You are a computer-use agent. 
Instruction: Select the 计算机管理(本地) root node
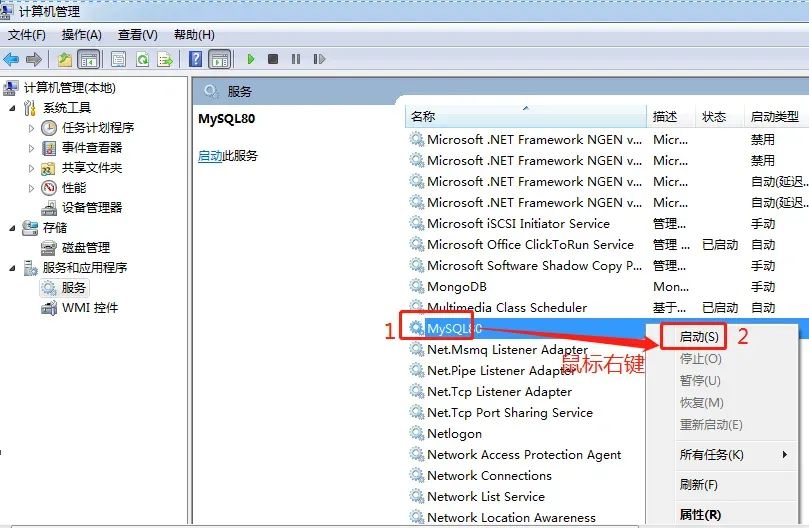point(70,88)
